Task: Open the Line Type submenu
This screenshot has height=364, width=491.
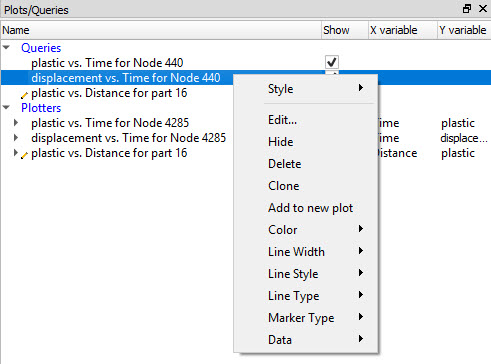Action: (306, 296)
